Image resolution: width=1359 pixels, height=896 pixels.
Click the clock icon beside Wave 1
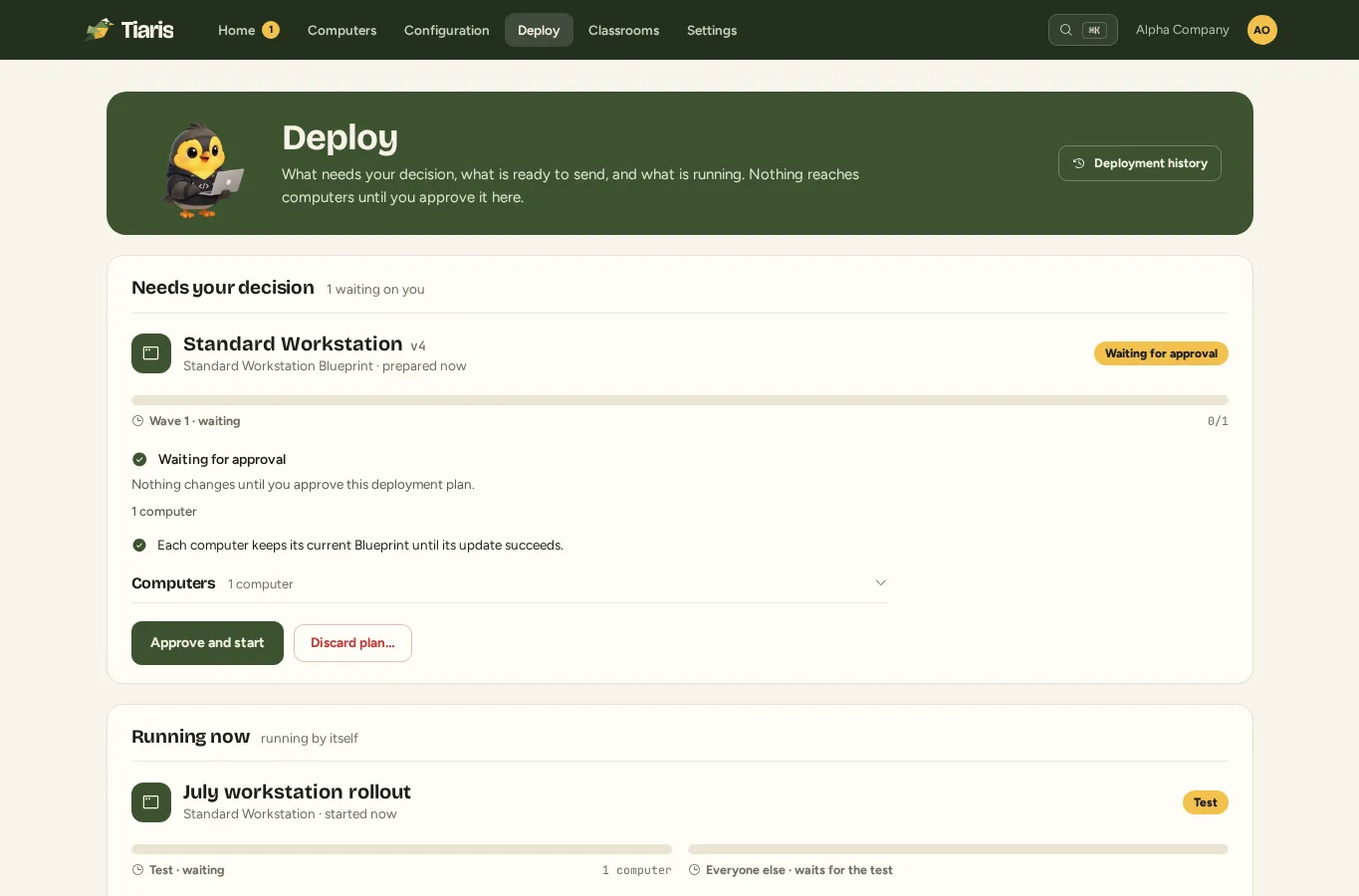click(x=137, y=421)
